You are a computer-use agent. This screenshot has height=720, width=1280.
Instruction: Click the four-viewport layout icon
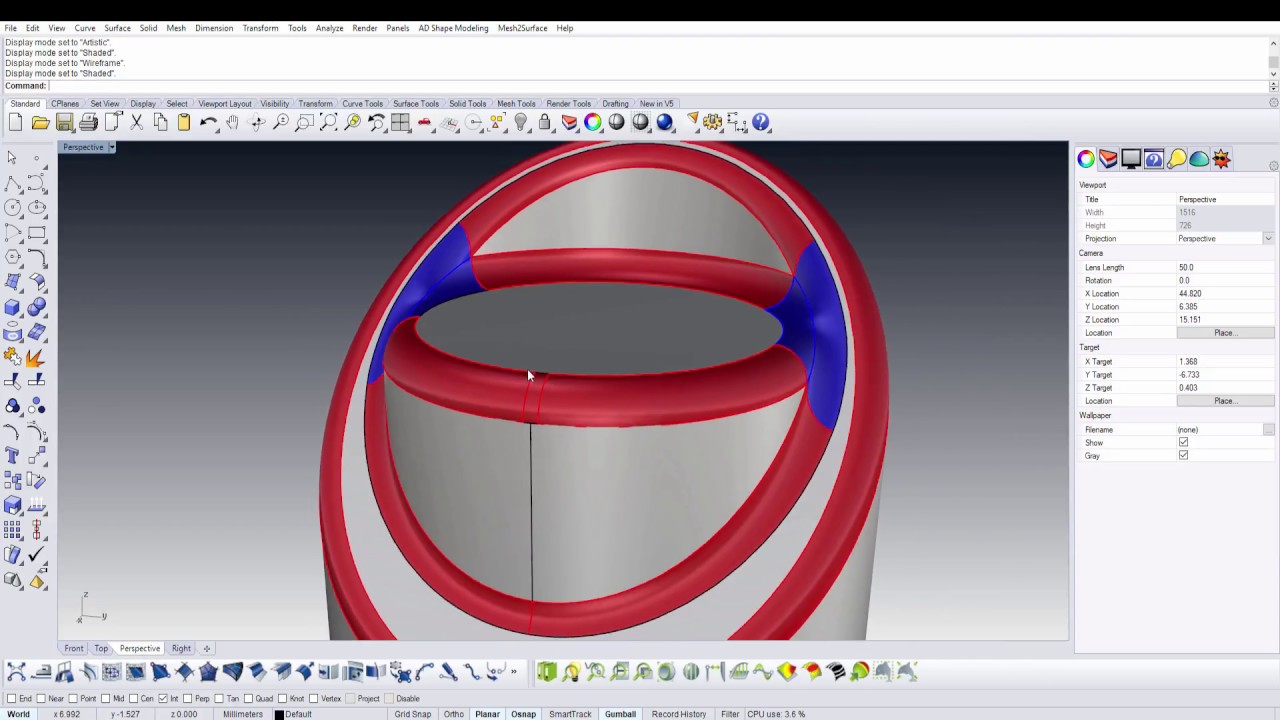click(x=400, y=122)
